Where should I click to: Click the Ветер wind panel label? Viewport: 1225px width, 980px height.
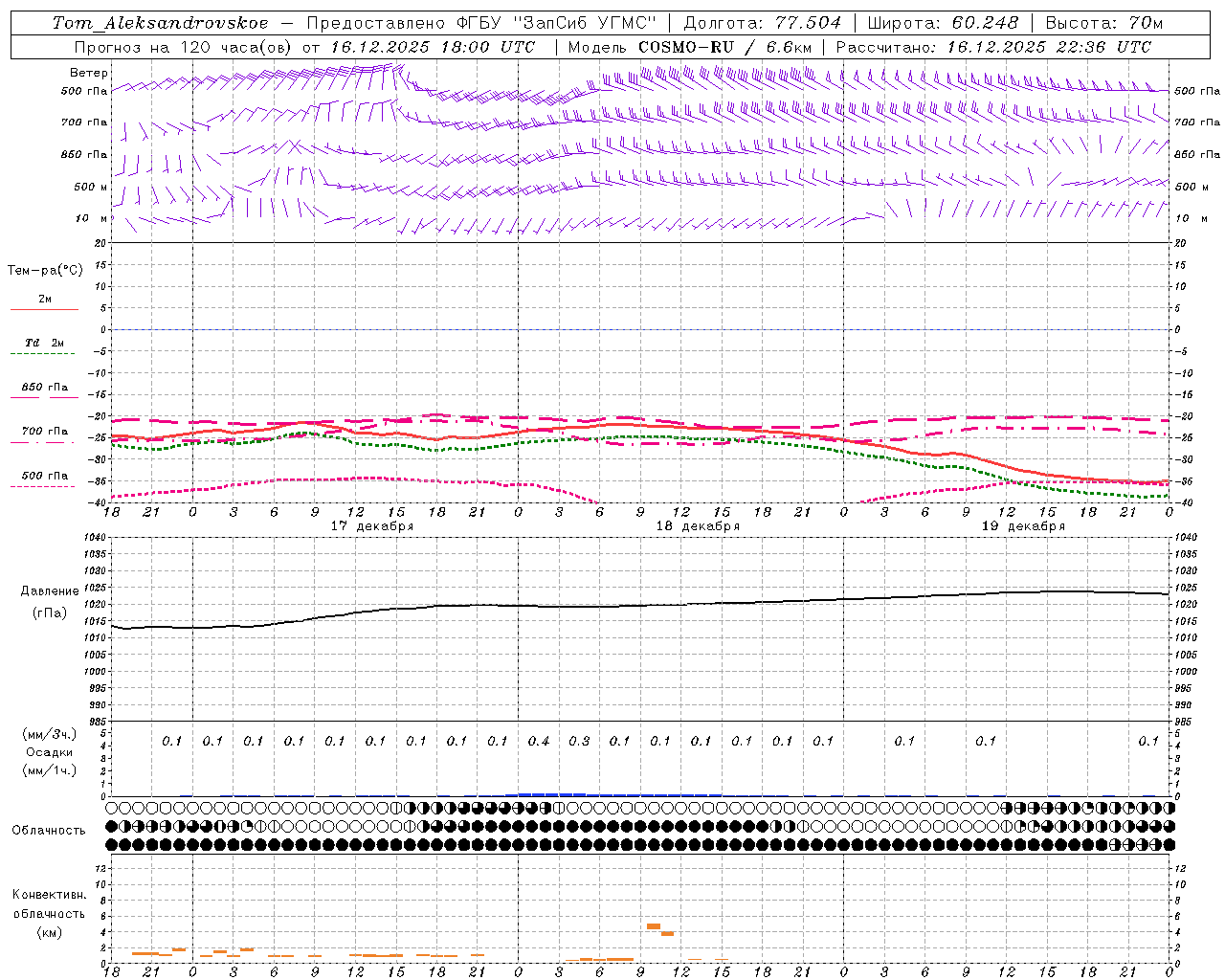(x=89, y=73)
